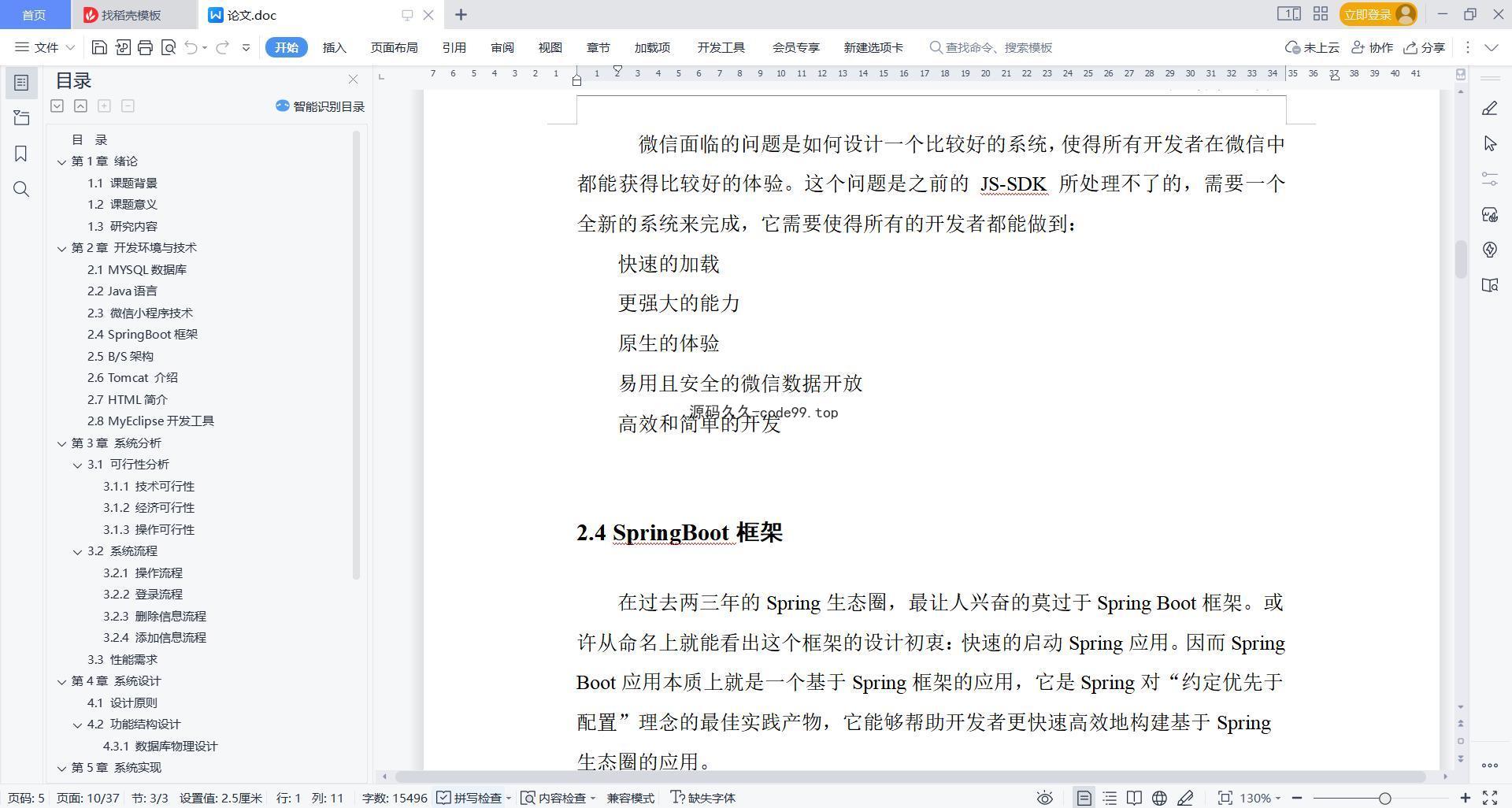The width and height of the screenshot is (1512, 808).
Task: Open 内容检查 dropdown in status bar
Action: point(558,798)
